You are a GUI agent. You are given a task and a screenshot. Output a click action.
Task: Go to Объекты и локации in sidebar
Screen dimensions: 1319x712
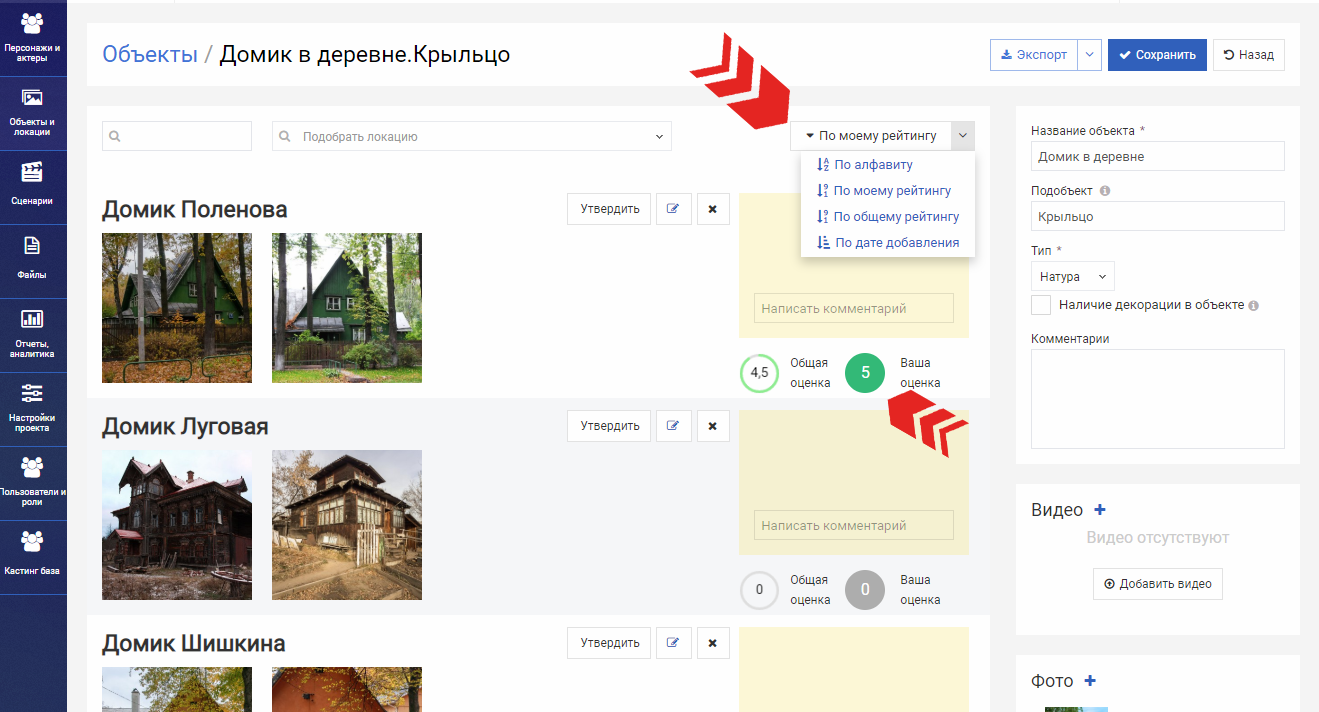[33, 114]
